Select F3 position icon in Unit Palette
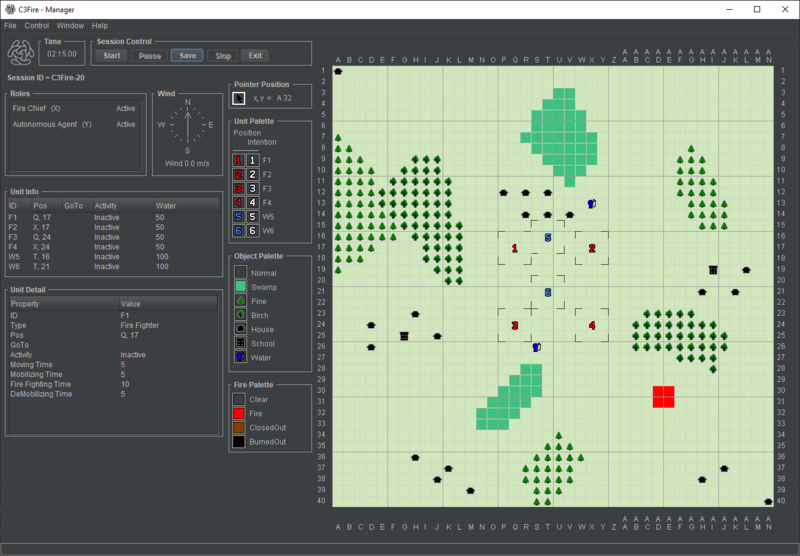 (x=238, y=188)
